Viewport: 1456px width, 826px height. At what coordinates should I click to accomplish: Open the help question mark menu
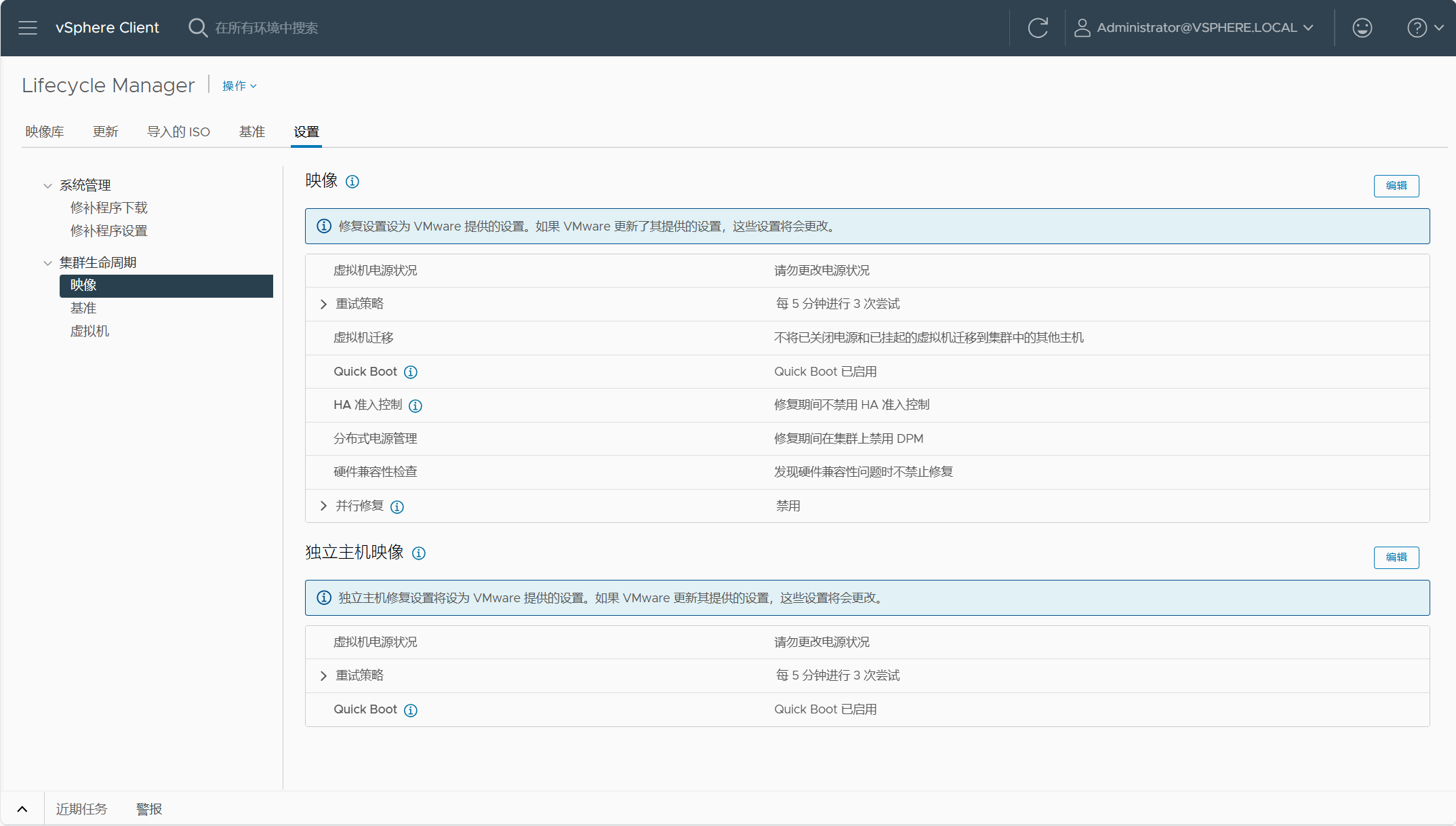1425,28
